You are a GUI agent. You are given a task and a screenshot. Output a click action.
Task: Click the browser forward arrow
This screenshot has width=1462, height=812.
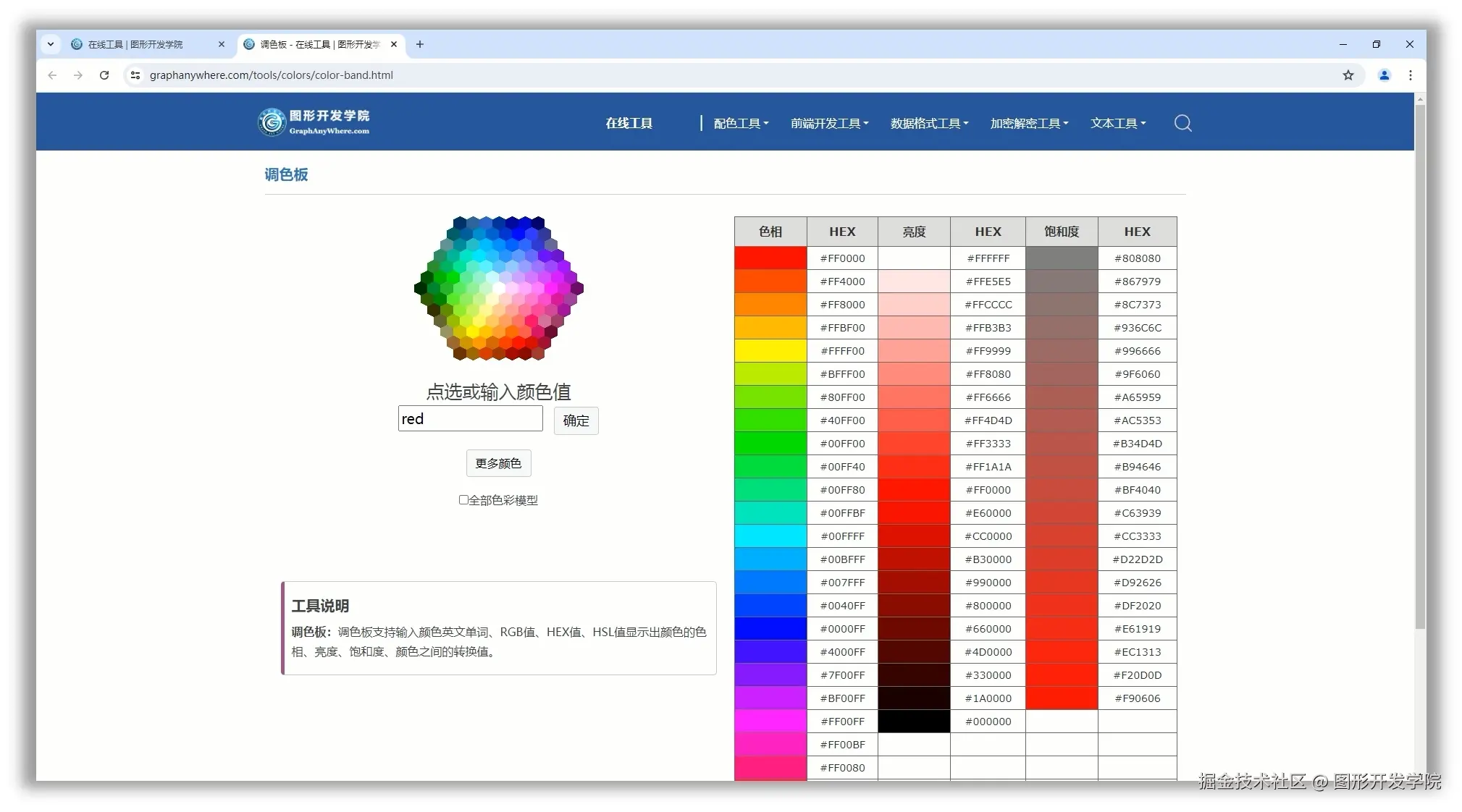coord(78,75)
